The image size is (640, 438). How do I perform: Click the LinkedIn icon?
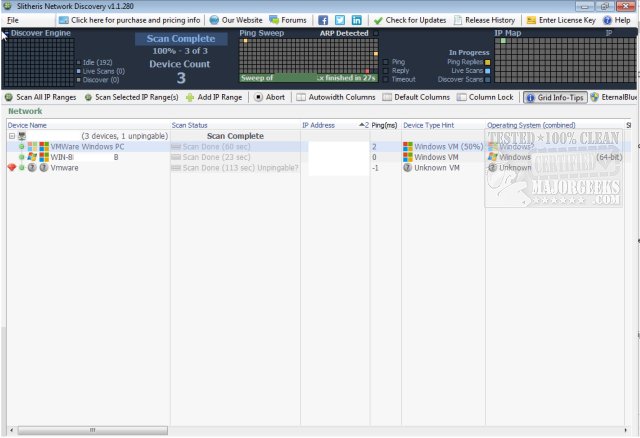pyautogui.click(x=356, y=20)
